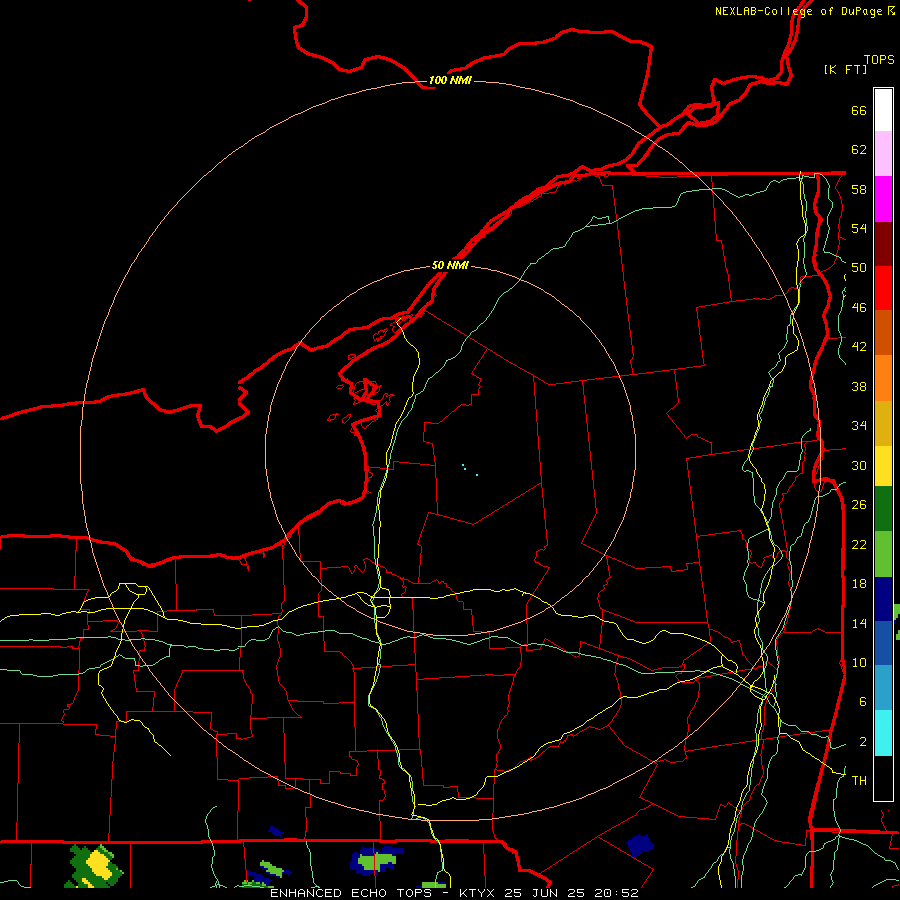
Task: Click the bright orange legend block
Action: 883,377
